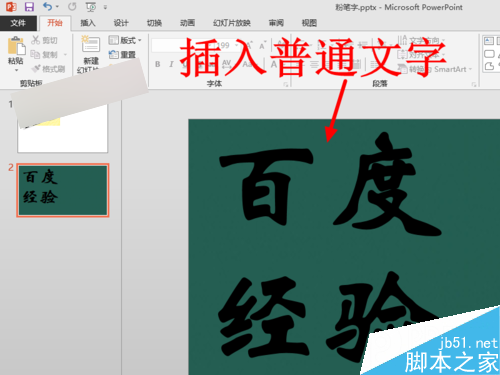This screenshot has width=500, height=375.
Task: Open the 审阅 Review tab
Action: pos(276,23)
